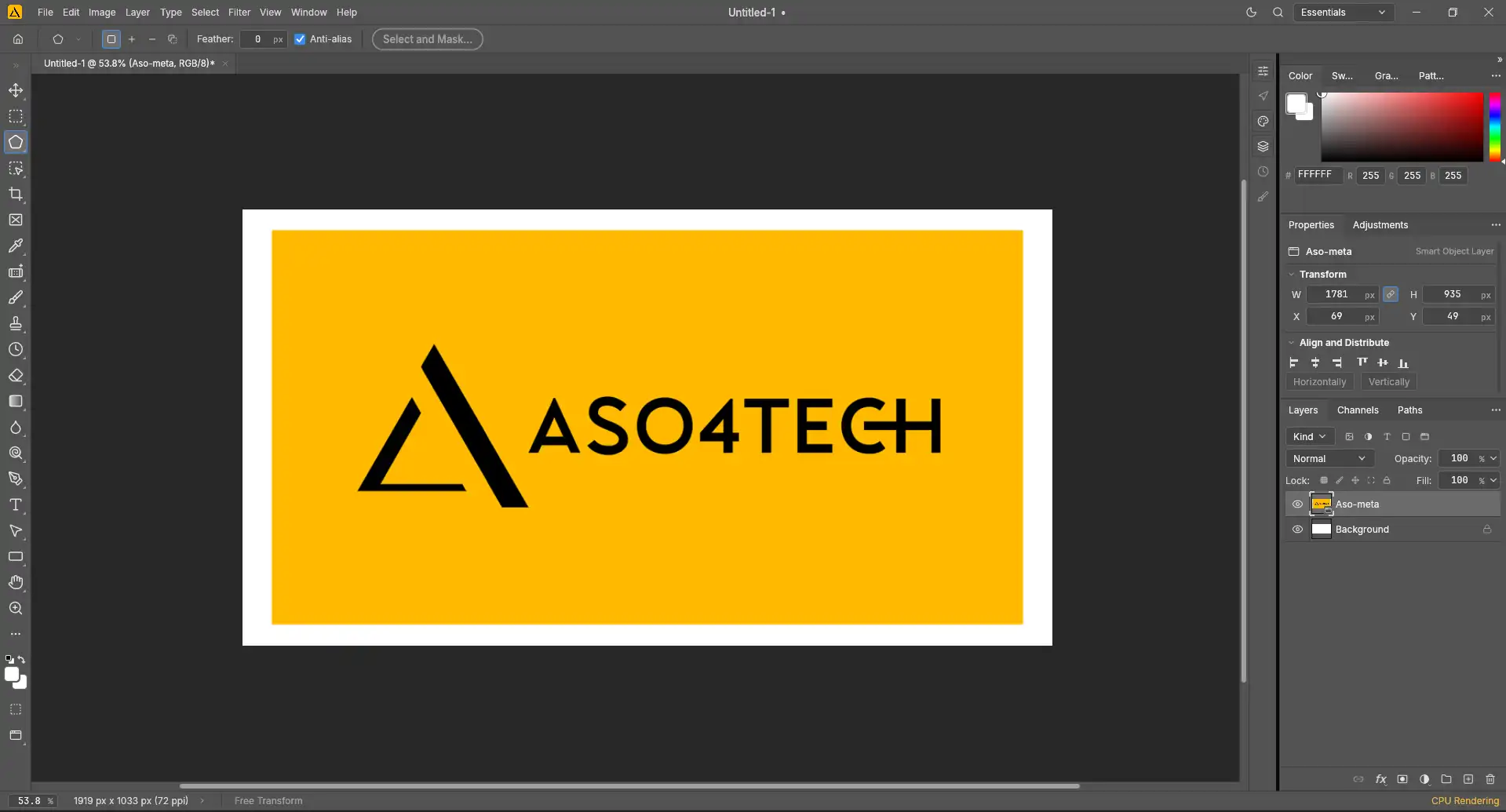Select the Move tool

16,91
